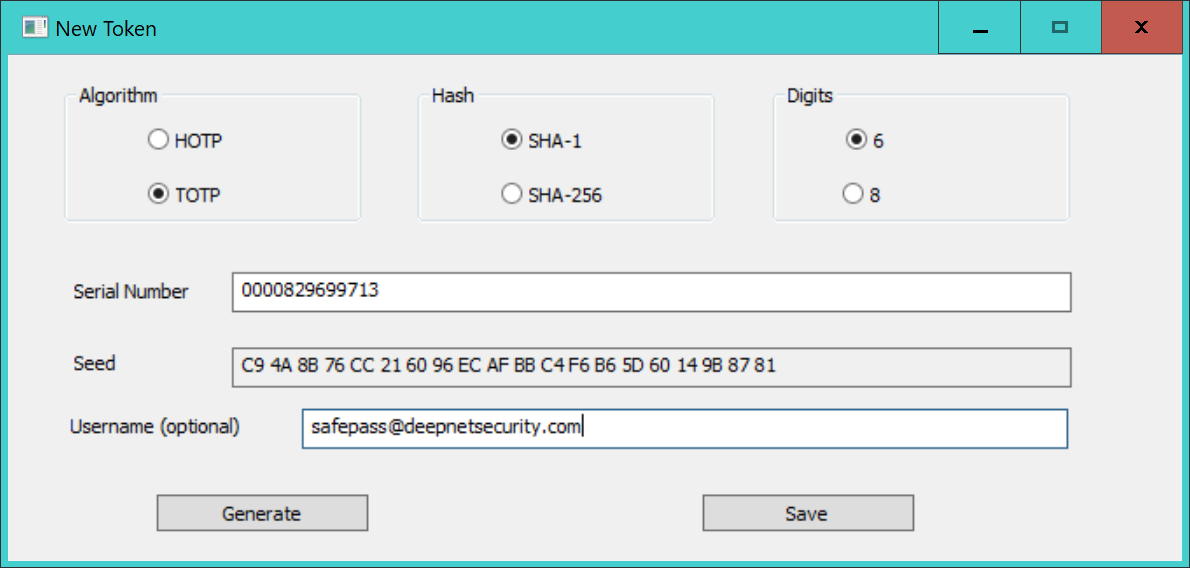Click the Algorithm group label
Image resolution: width=1190 pixels, height=568 pixels.
click(118, 96)
